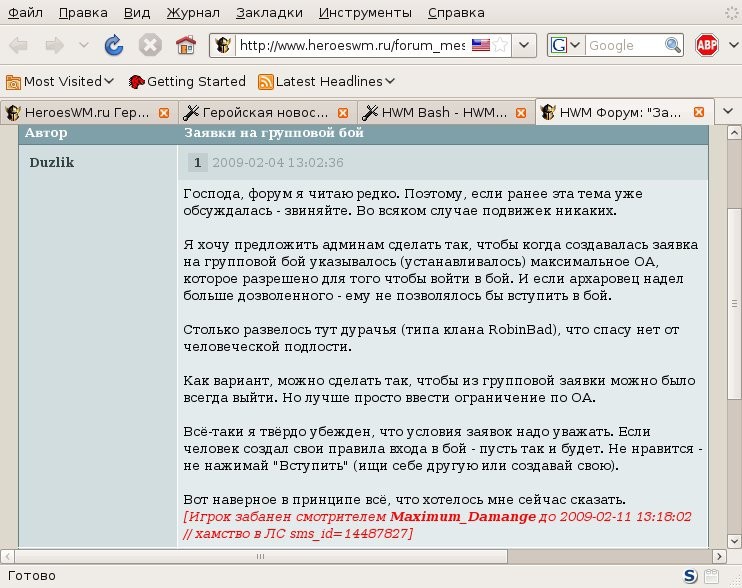Click the horizontal scrollbar thumb
The width and height of the screenshot is (742, 588).
(261, 556)
